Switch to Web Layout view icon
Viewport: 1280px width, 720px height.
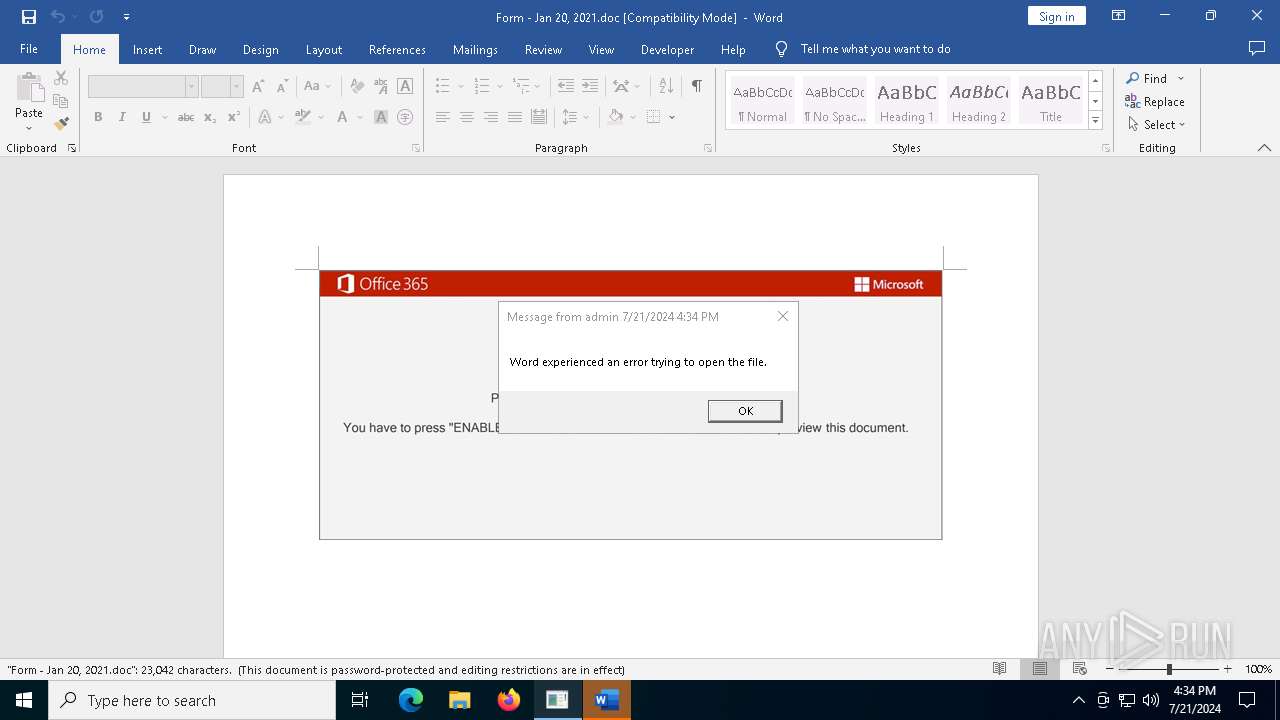pyautogui.click(x=1079, y=669)
